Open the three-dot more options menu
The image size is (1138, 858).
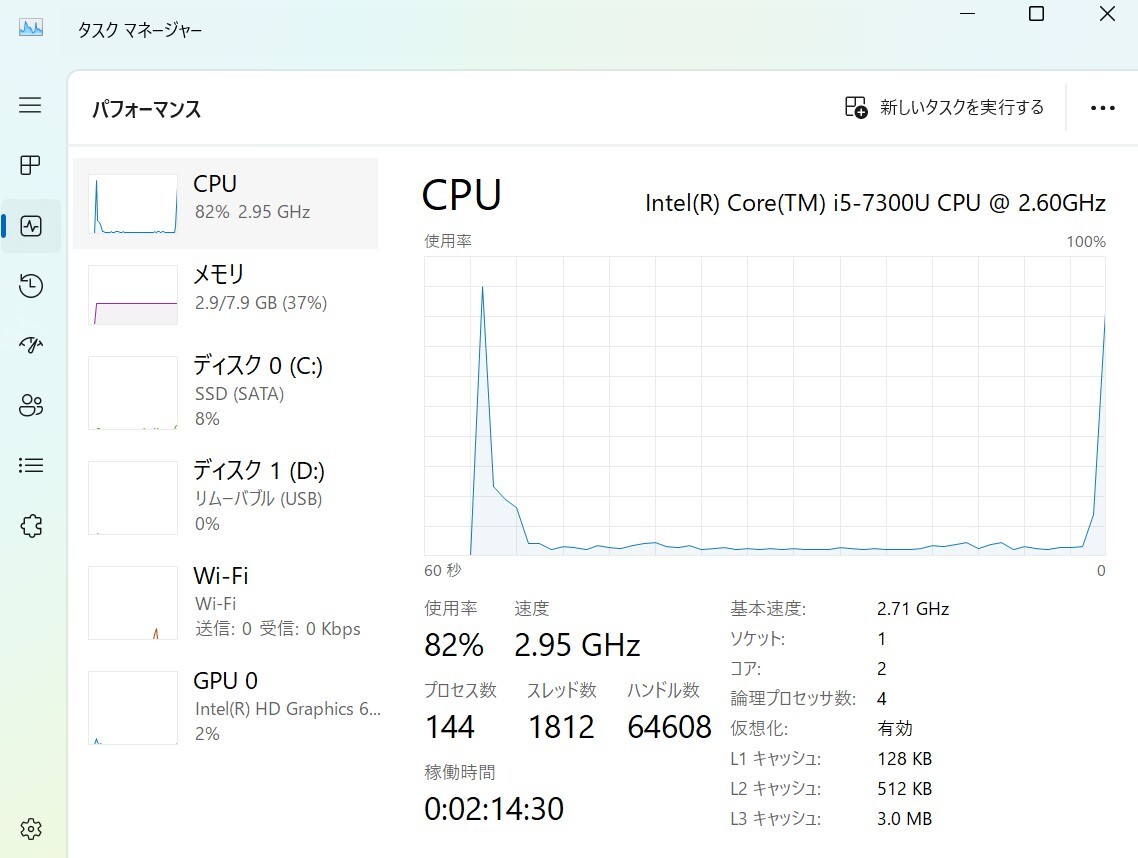coord(1102,108)
